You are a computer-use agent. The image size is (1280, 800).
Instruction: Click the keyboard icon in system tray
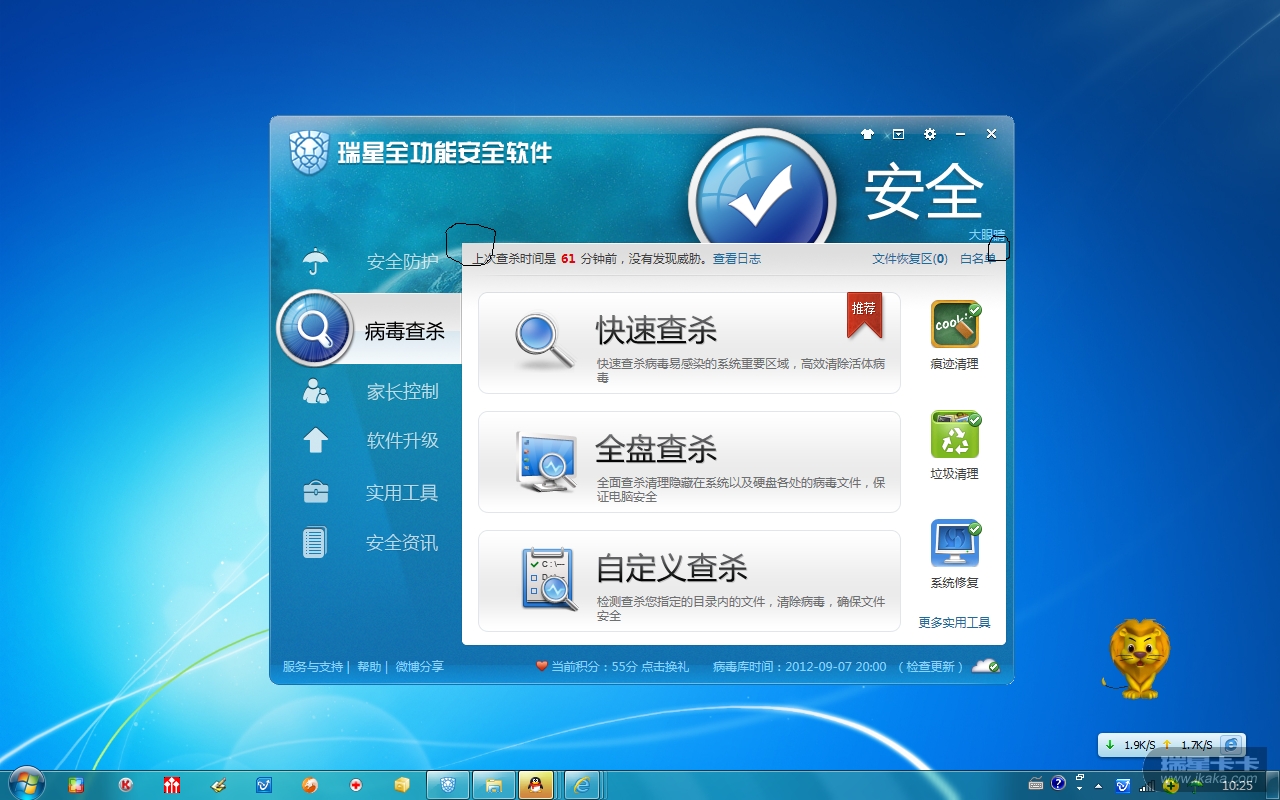click(1036, 784)
